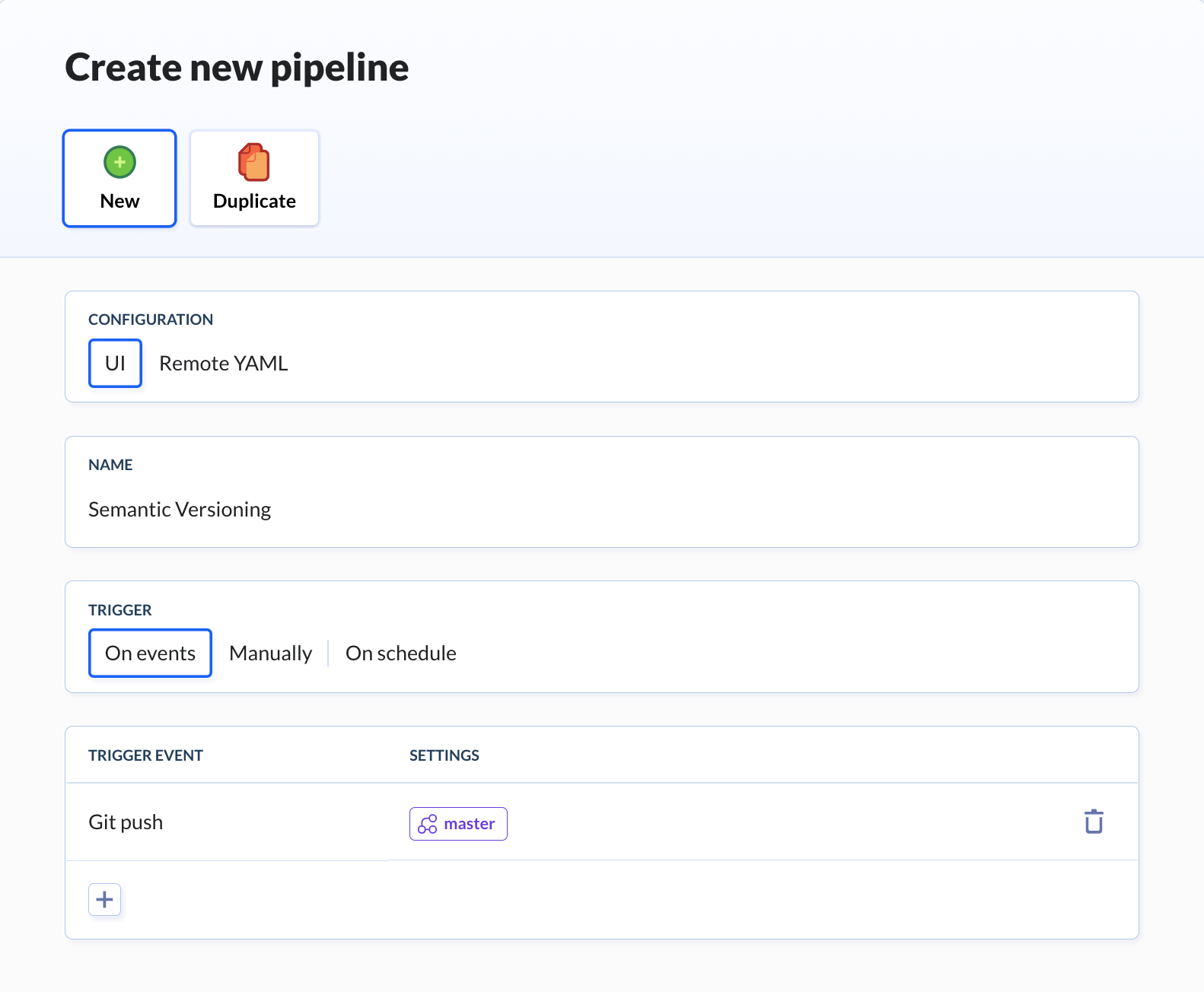1204x992 pixels.
Task: Set trigger to Manually
Action: [x=271, y=653]
